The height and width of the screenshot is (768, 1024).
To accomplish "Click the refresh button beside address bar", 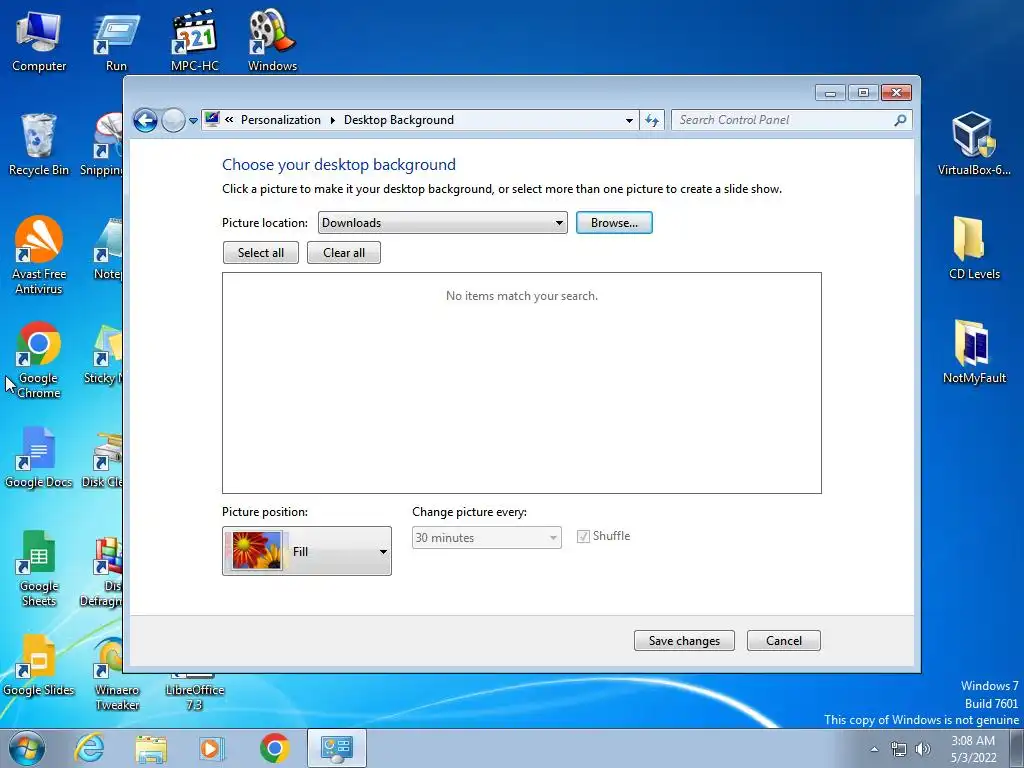I will [652, 120].
